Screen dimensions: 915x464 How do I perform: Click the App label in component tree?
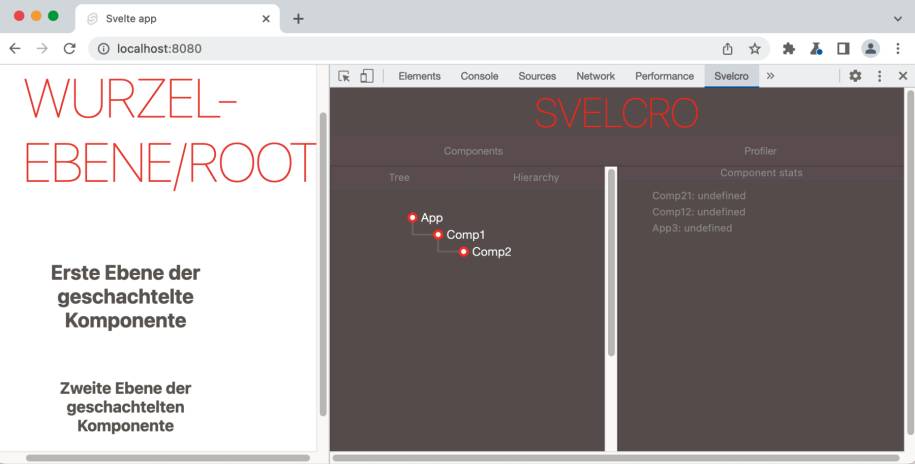coord(432,218)
